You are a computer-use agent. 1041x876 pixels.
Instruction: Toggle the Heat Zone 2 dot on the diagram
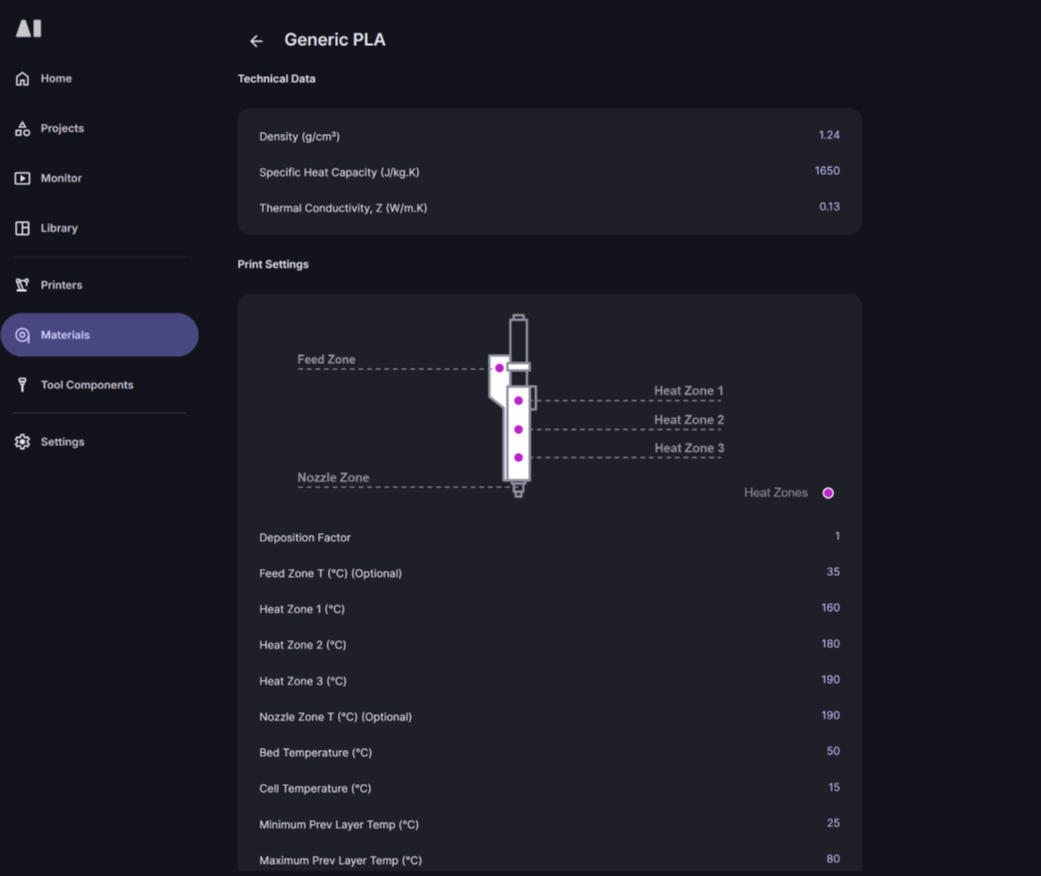click(518, 428)
